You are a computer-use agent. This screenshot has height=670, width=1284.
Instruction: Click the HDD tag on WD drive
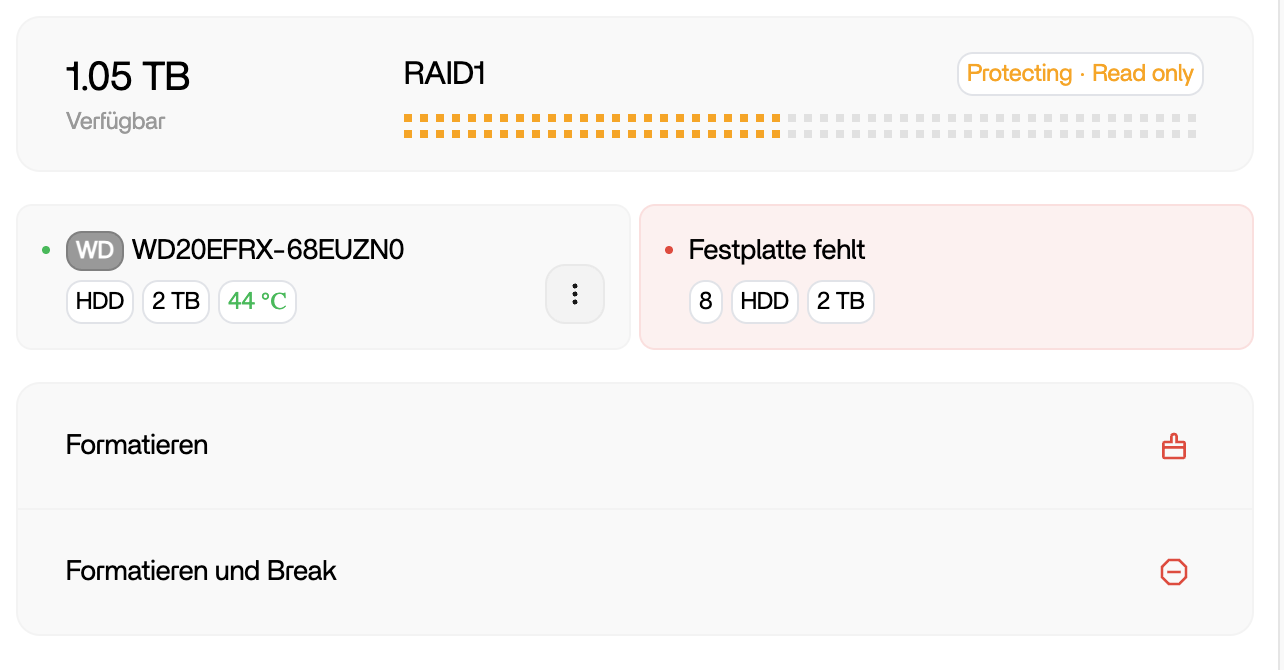[x=100, y=301]
